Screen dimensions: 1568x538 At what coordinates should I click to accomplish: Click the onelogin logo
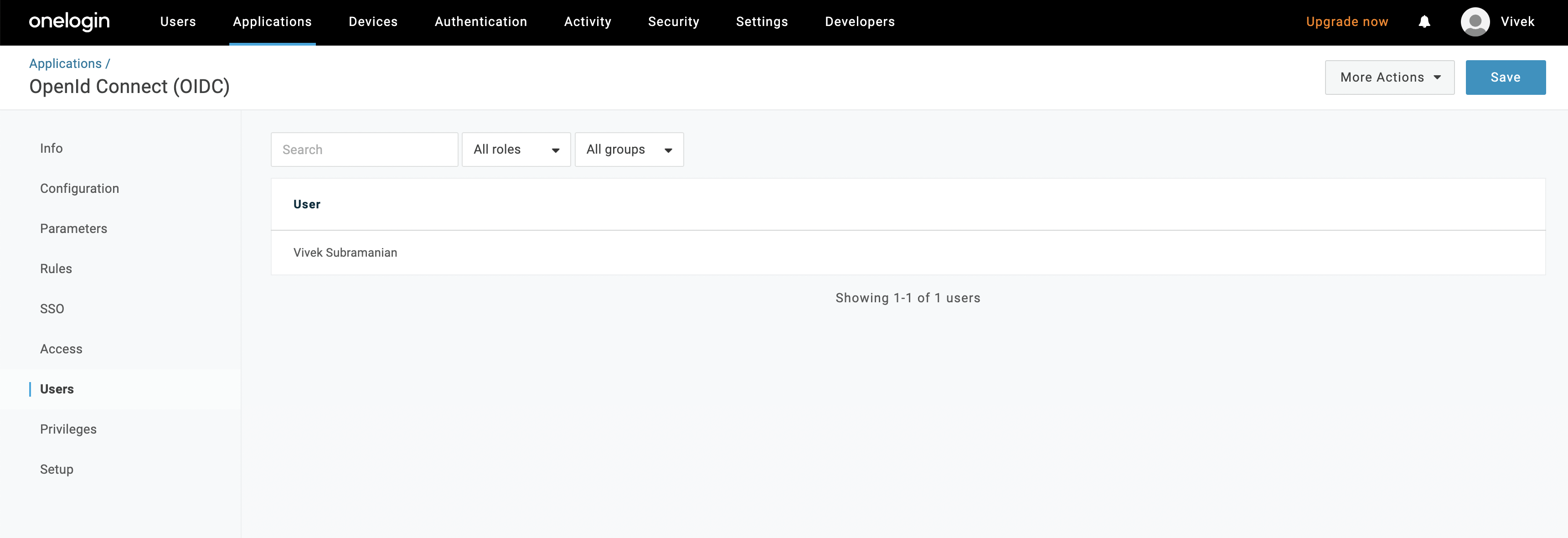pos(69,22)
